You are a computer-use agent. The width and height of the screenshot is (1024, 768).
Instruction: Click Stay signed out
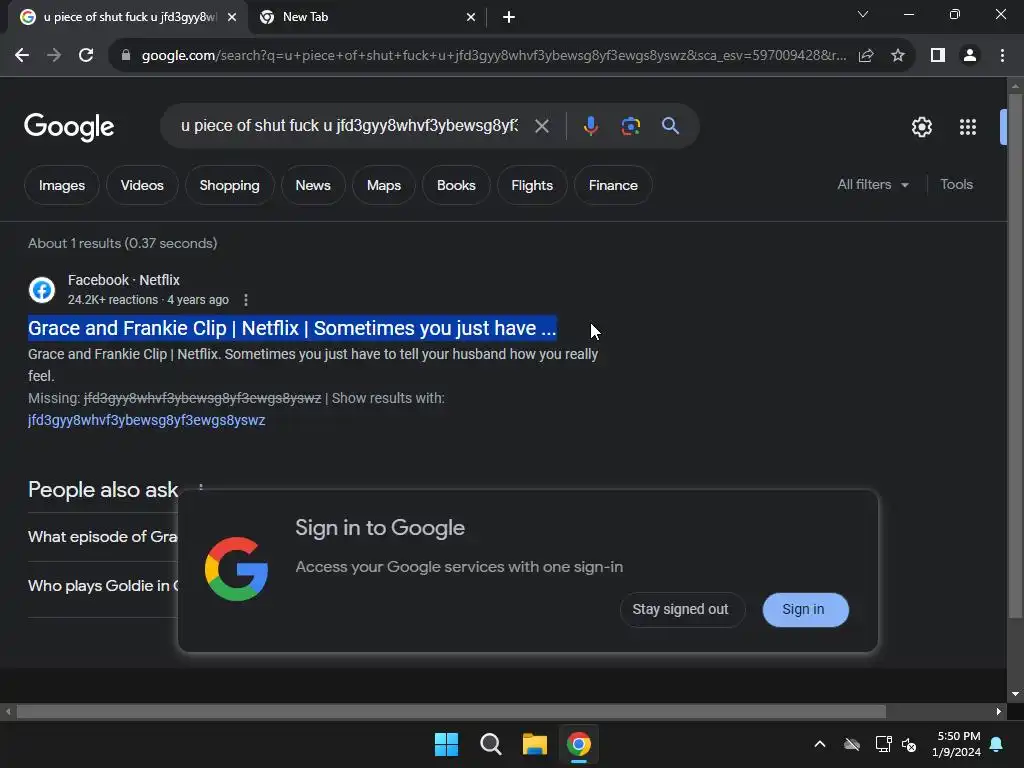[x=680, y=609]
